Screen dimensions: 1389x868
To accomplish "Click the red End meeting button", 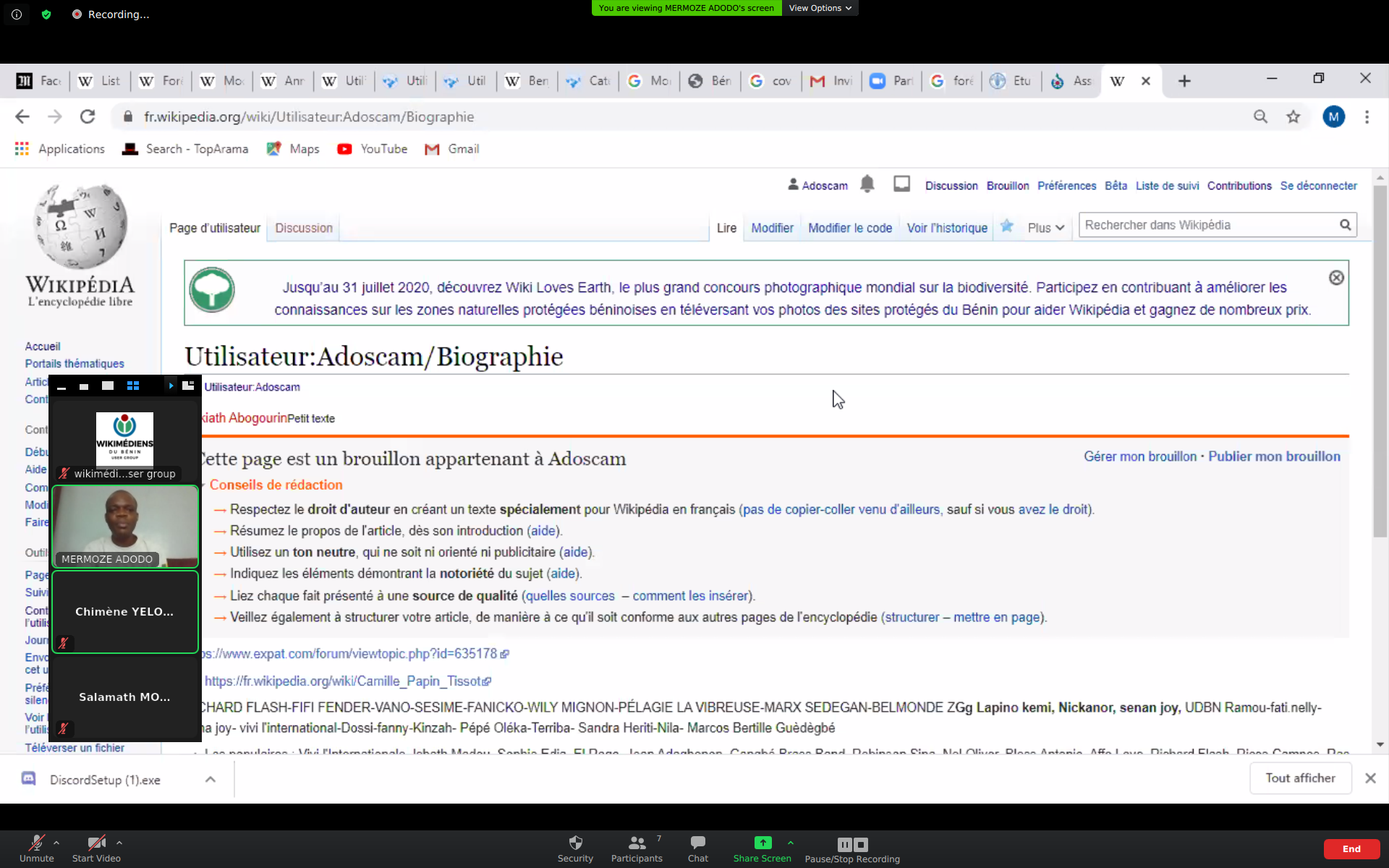I will [x=1351, y=848].
